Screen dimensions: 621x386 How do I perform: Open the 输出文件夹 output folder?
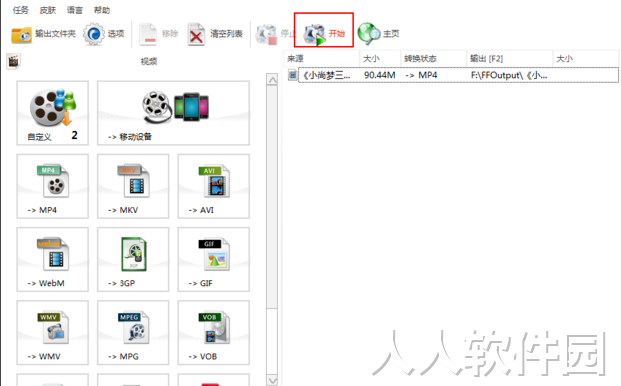click(x=43, y=34)
